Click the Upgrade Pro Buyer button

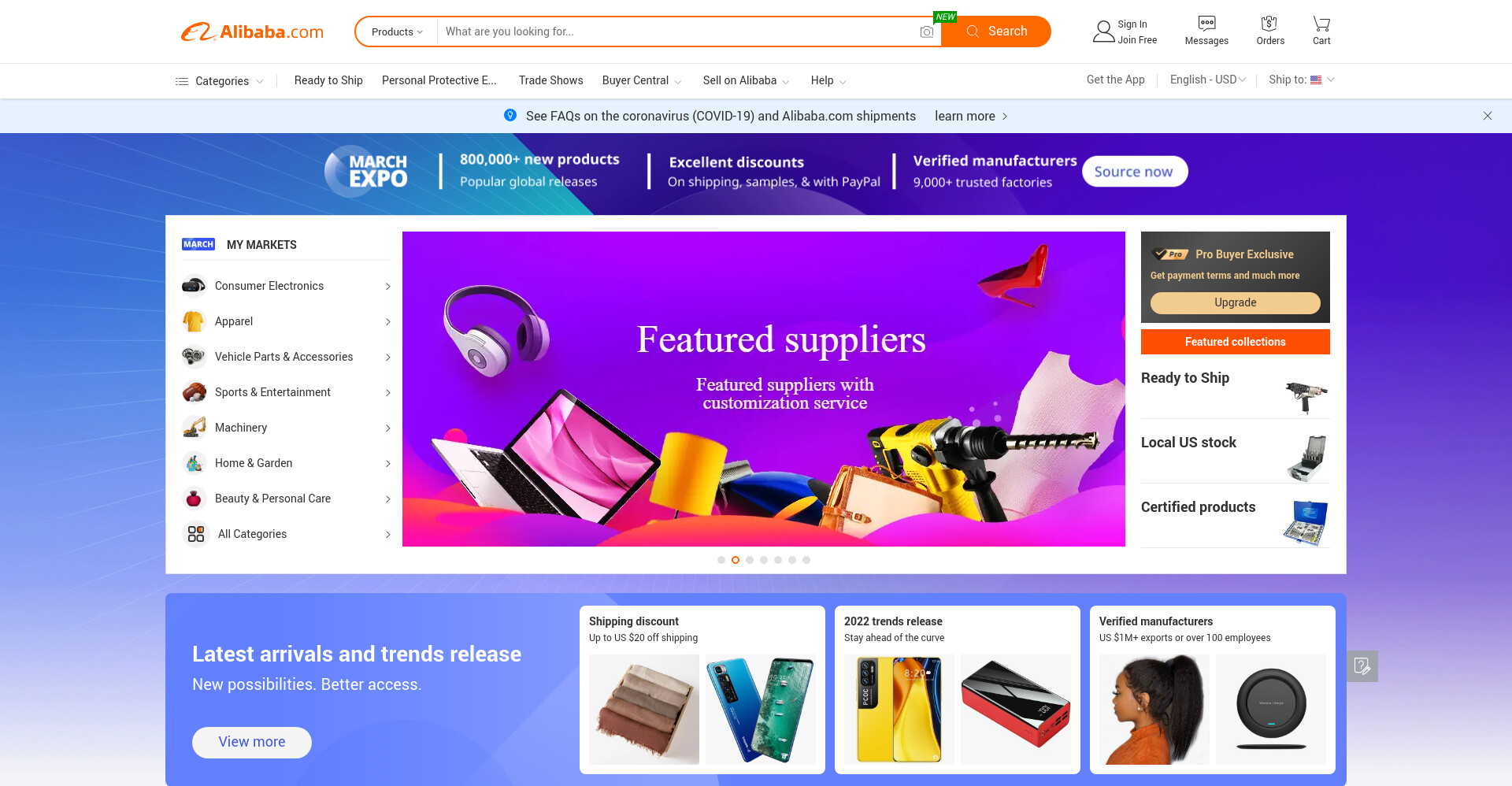pyautogui.click(x=1235, y=302)
